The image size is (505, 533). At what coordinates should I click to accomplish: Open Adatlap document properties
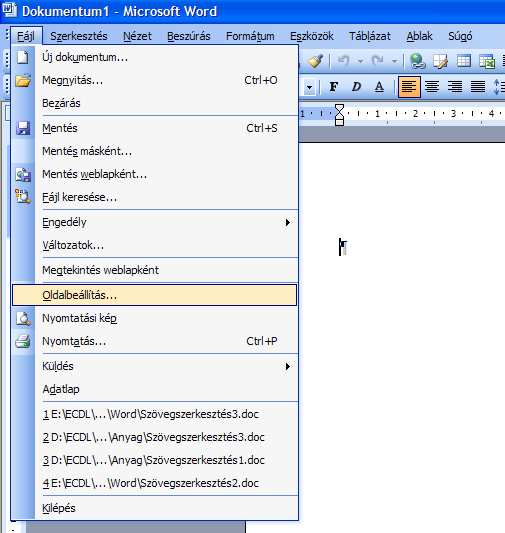pos(155,389)
